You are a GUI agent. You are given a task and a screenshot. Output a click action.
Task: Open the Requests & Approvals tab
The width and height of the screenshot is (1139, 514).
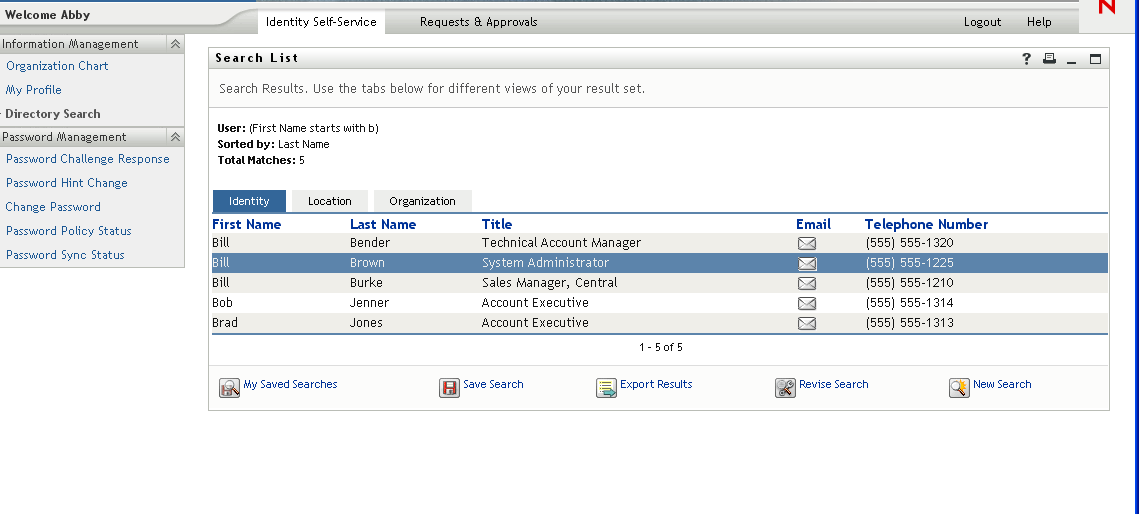point(478,22)
